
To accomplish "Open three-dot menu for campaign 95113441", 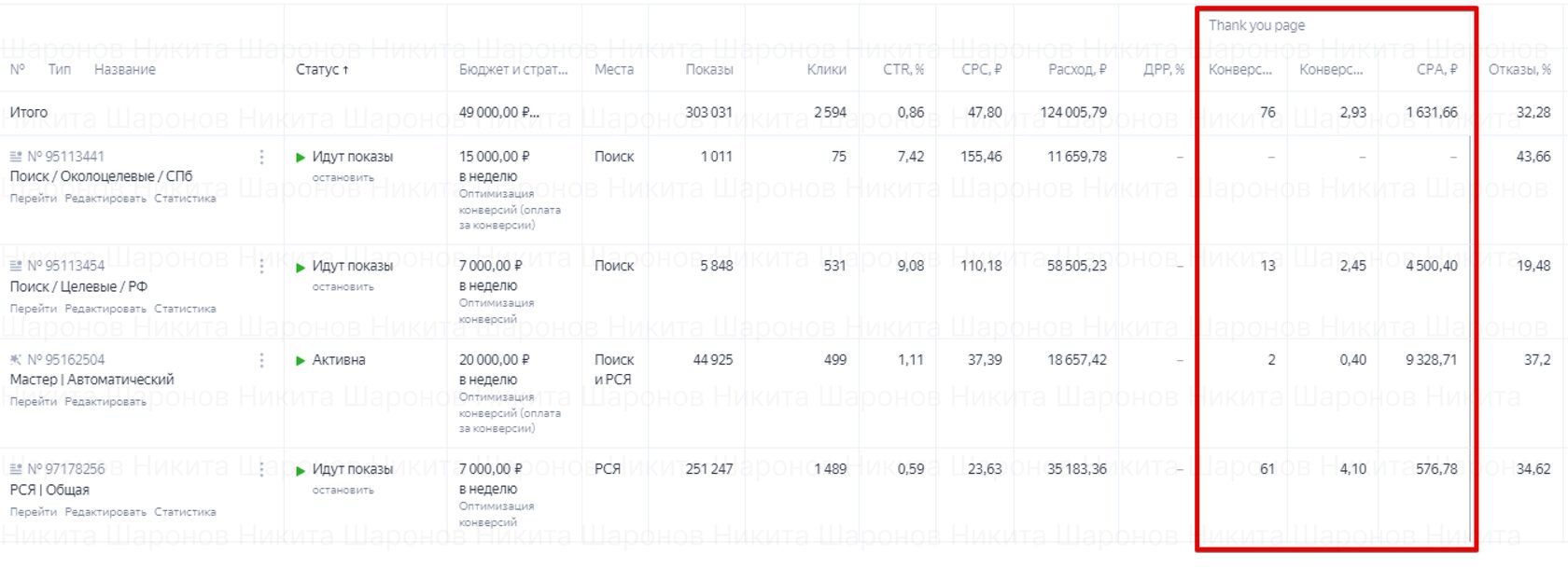I will tap(261, 157).
